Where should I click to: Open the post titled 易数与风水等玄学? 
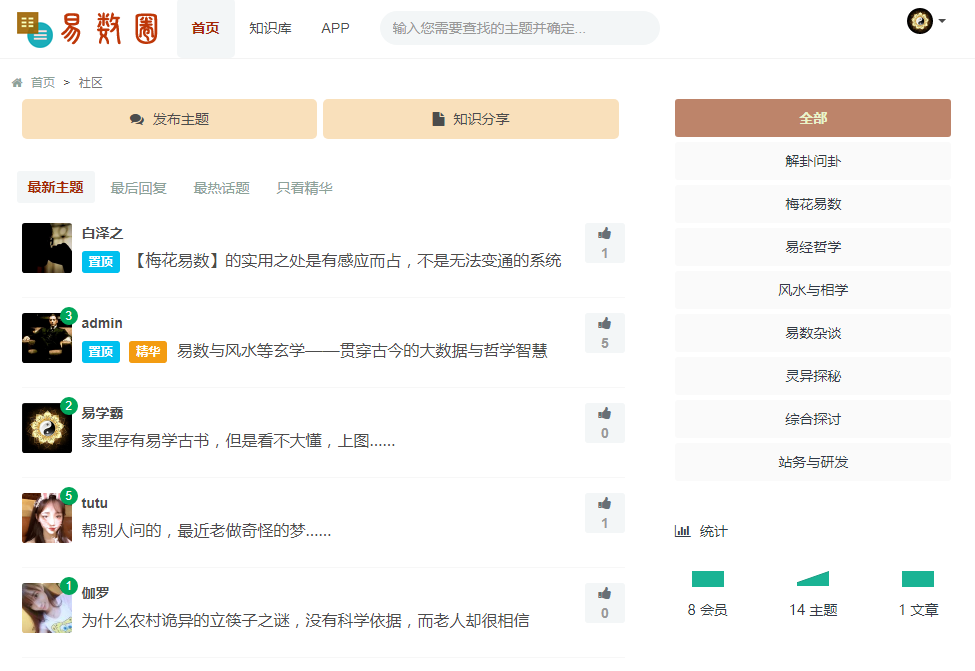click(x=362, y=351)
